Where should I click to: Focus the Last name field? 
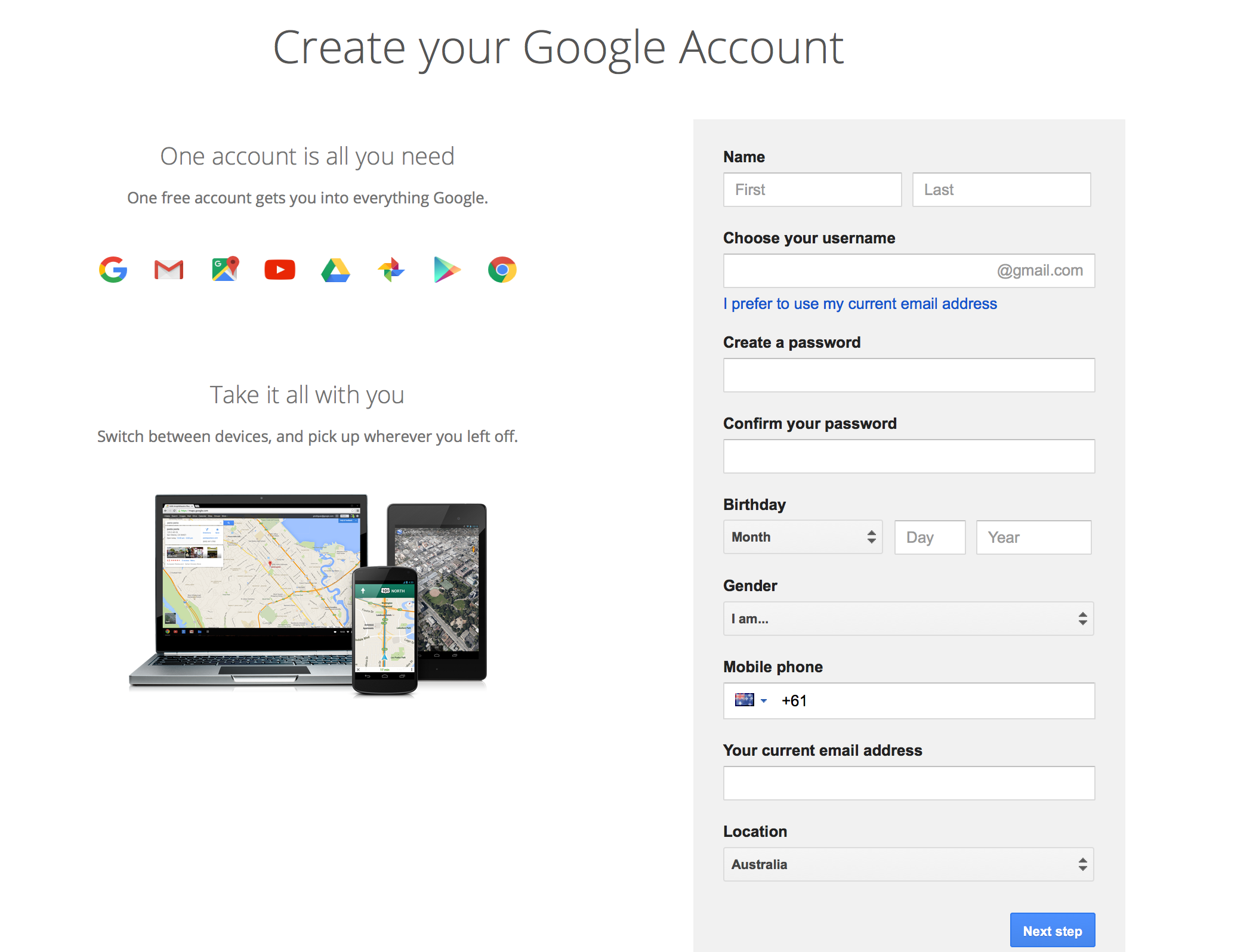1001,190
